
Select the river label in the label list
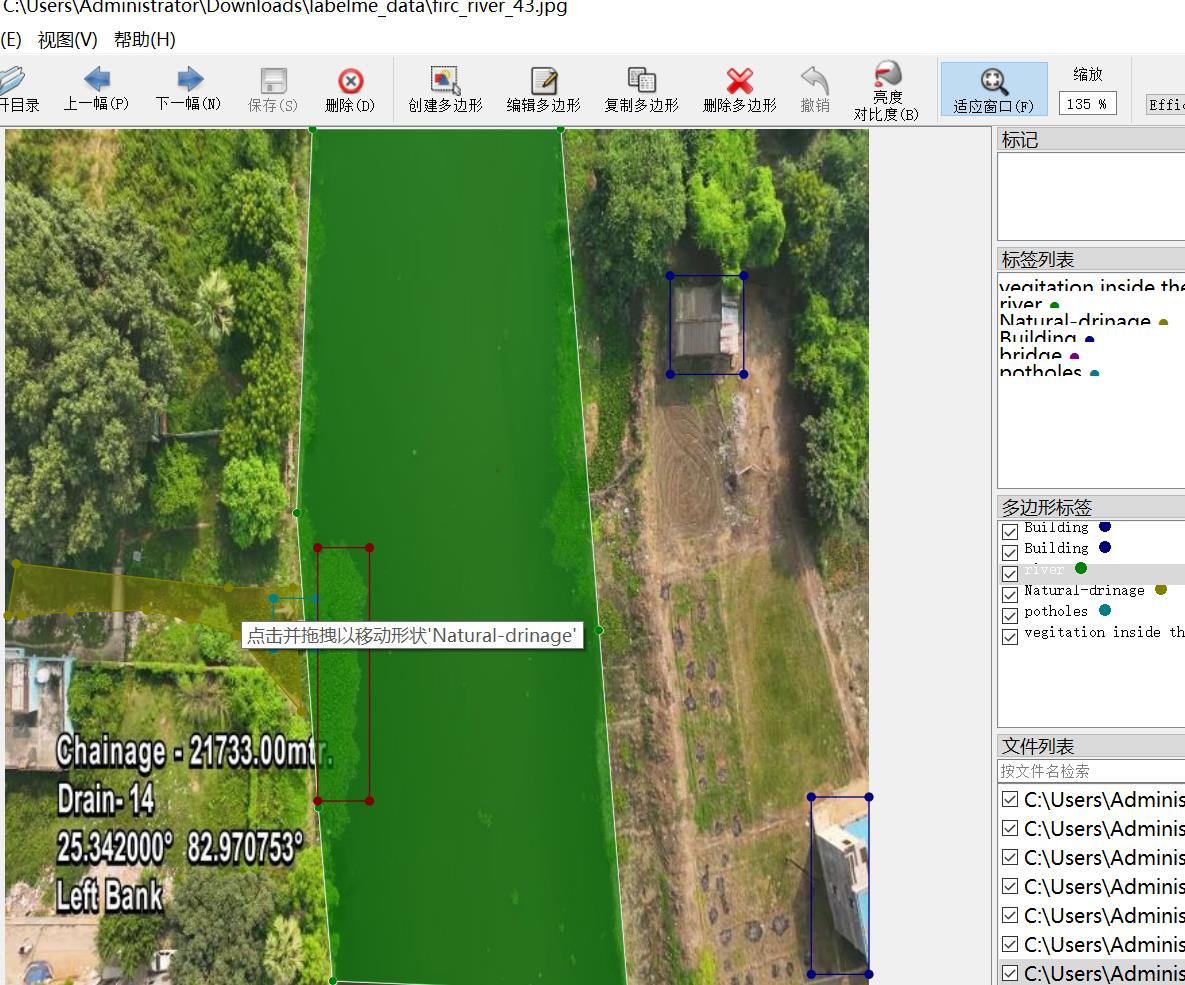[x=1021, y=304]
